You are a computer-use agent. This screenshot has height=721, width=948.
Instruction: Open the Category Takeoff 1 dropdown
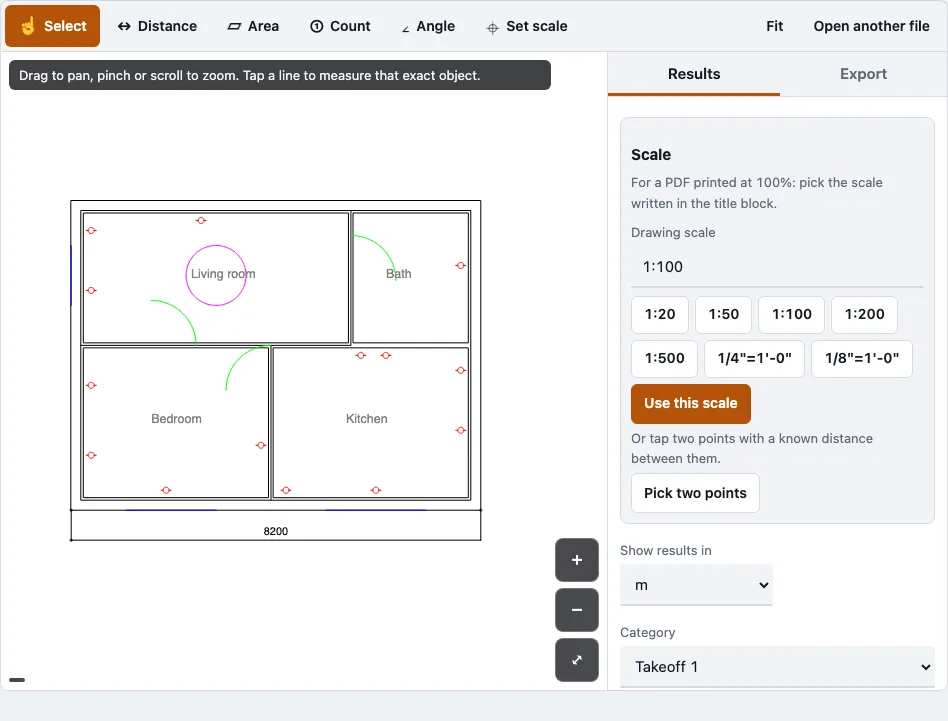point(777,667)
